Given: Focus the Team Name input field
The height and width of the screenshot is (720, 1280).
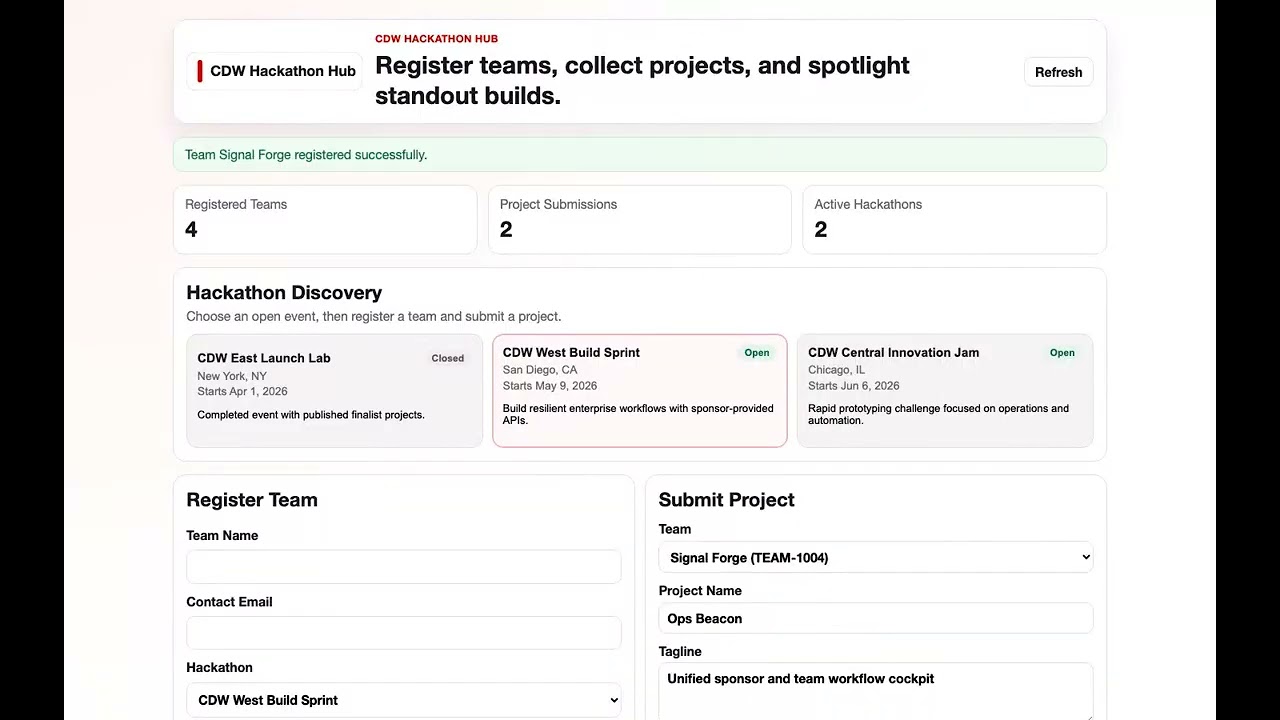Looking at the screenshot, I should click(403, 566).
